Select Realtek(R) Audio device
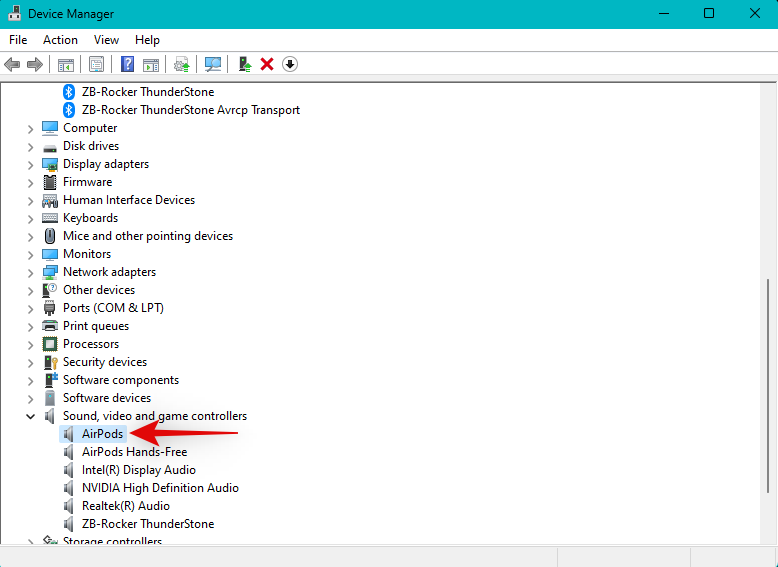 pyautogui.click(x=126, y=506)
